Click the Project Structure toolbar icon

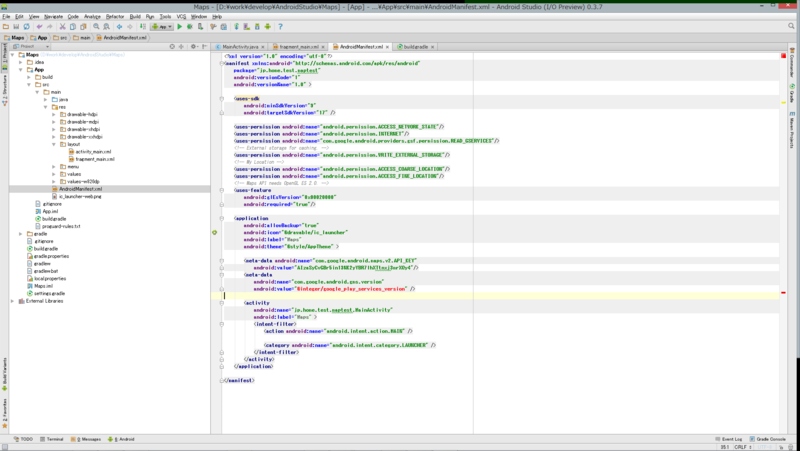click(x=223, y=27)
